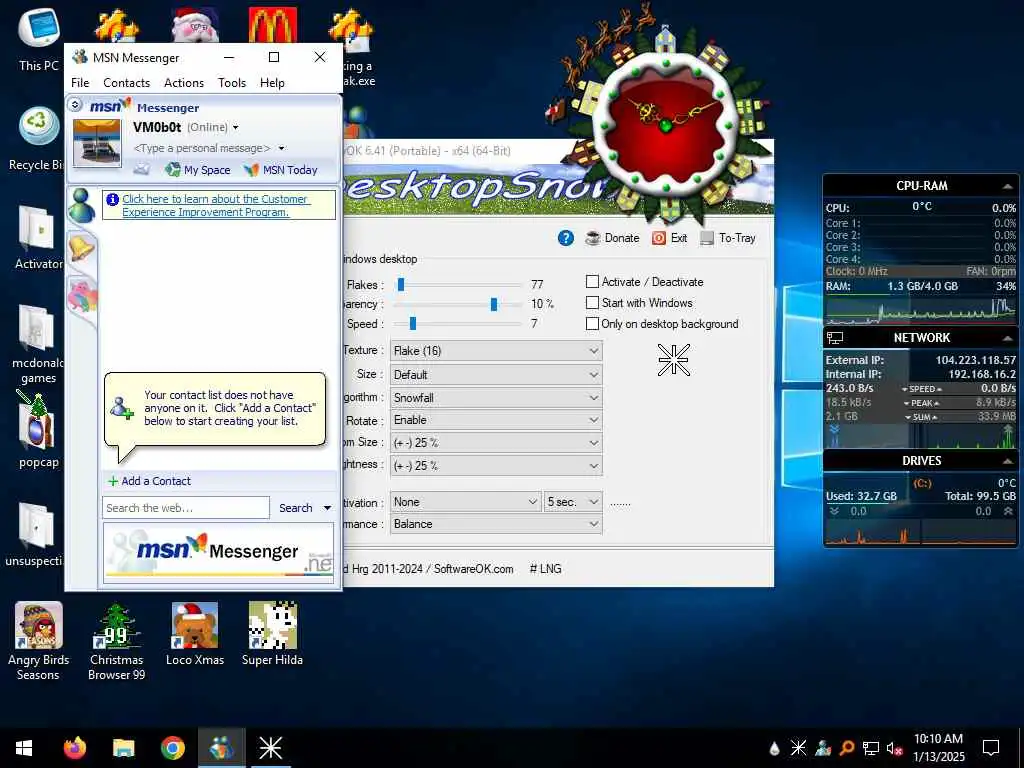Open the Brightness dropdown
This screenshot has height=768, width=1024.
(x=496, y=466)
